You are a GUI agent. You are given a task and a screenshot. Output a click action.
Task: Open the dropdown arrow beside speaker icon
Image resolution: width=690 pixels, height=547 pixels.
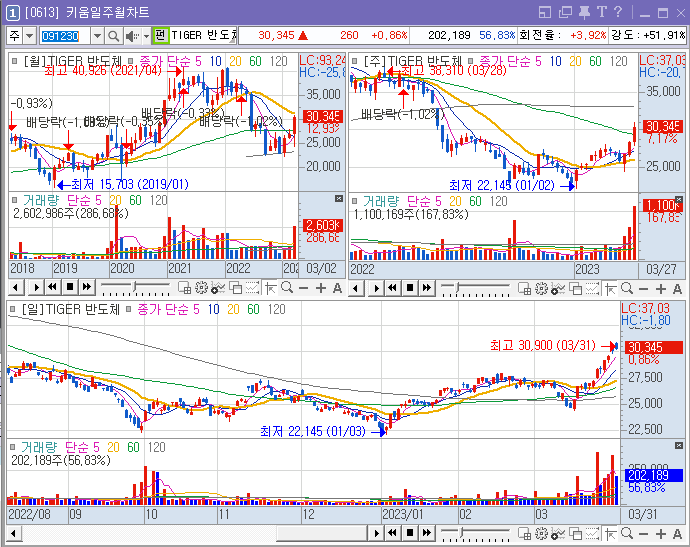tap(146, 37)
